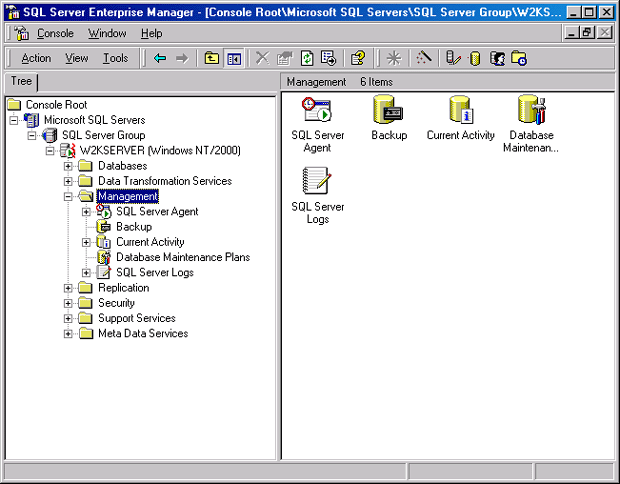Select Replication label in tree

pyautogui.click(x=124, y=288)
